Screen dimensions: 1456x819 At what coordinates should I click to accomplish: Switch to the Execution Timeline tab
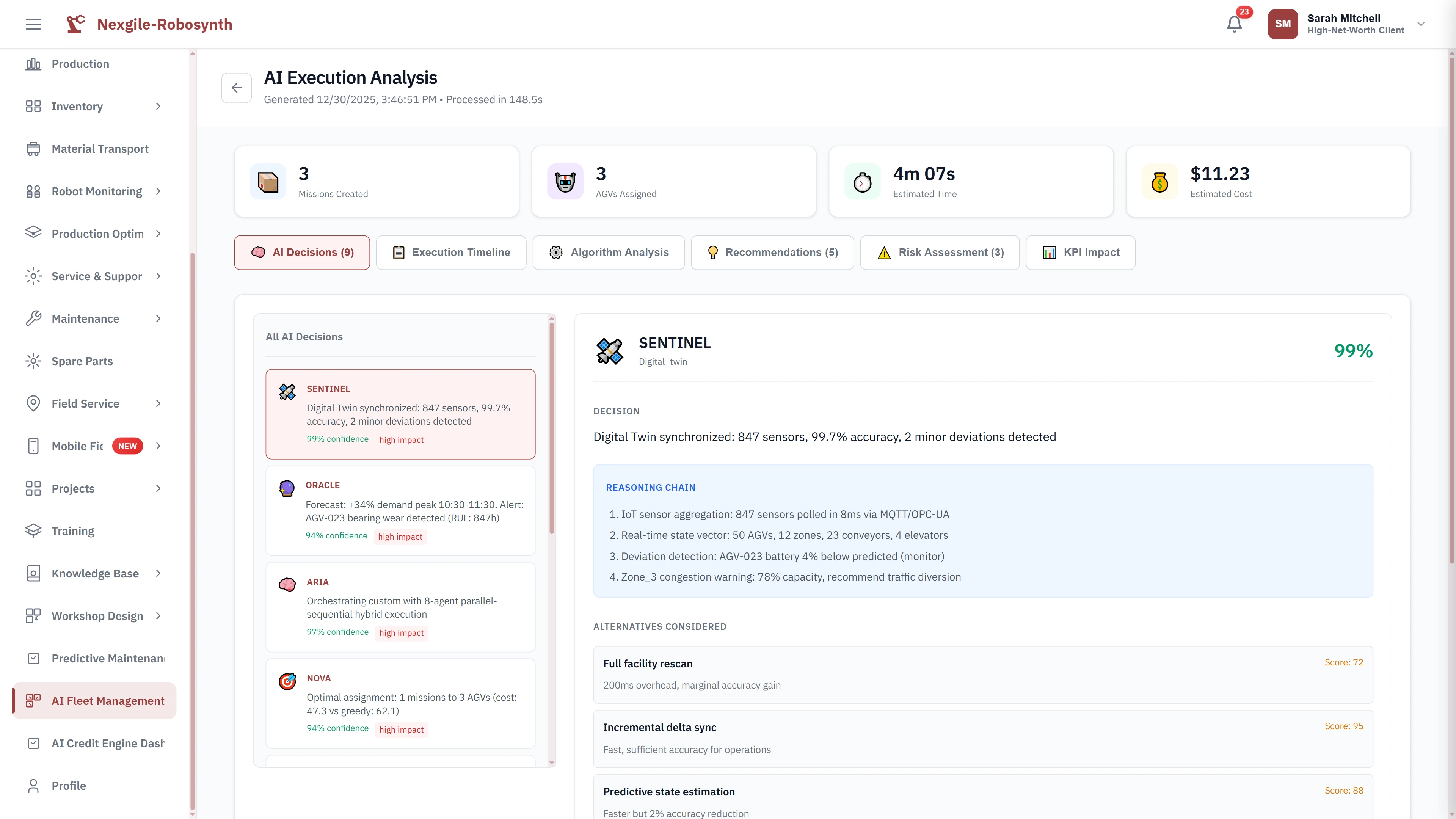click(x=451, y=252)
